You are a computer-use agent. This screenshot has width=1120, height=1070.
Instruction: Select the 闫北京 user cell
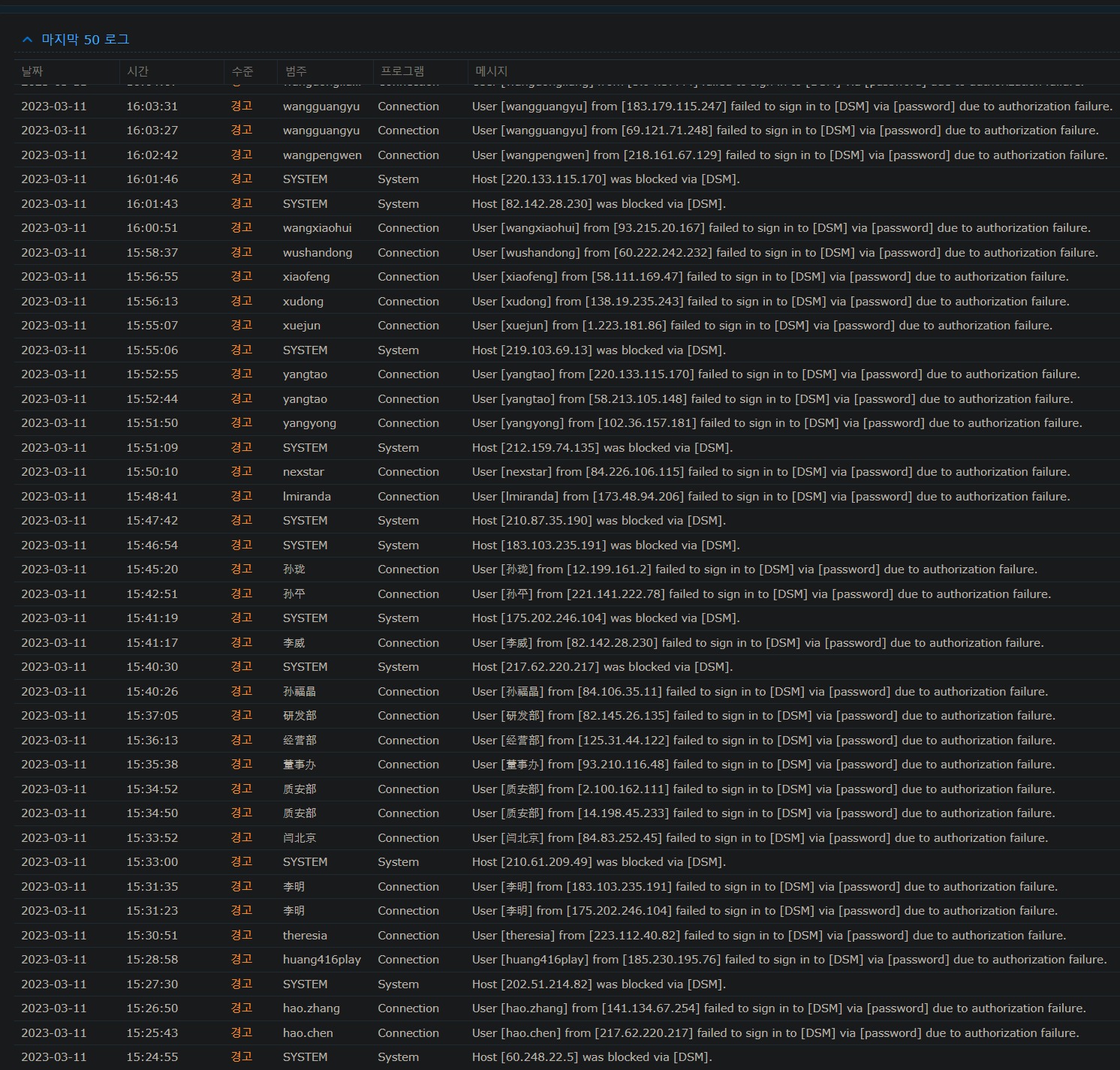coord(300,838)
